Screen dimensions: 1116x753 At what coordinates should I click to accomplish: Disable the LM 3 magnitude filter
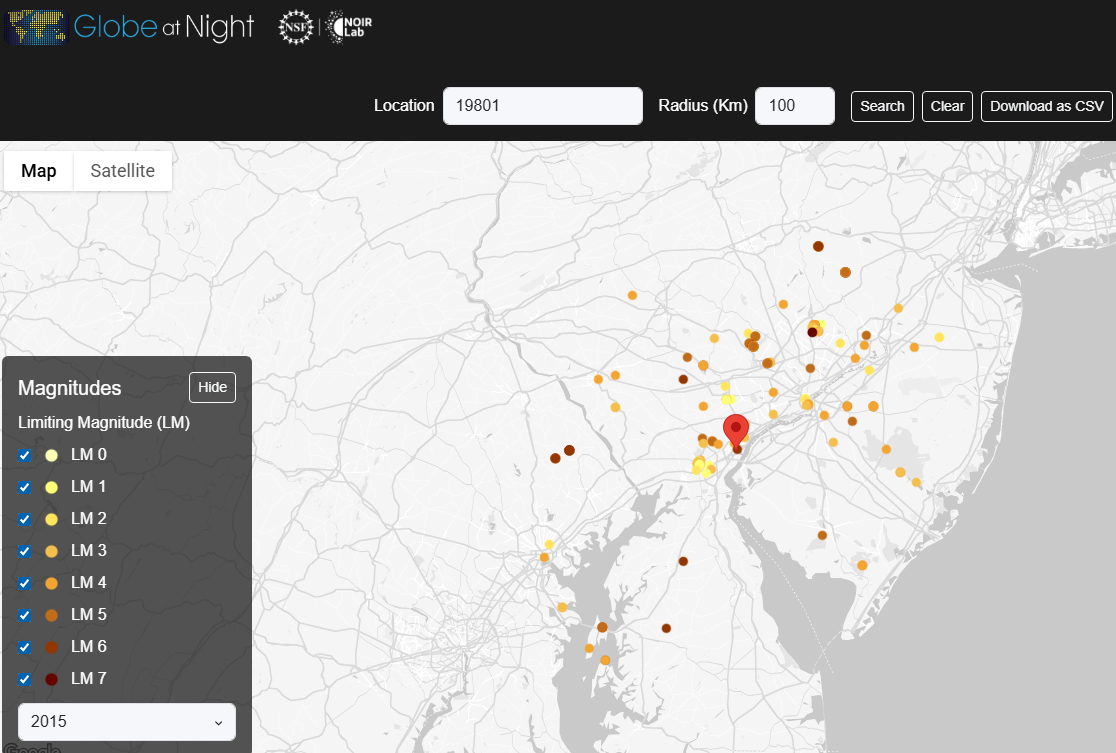(x=25, y=552)
